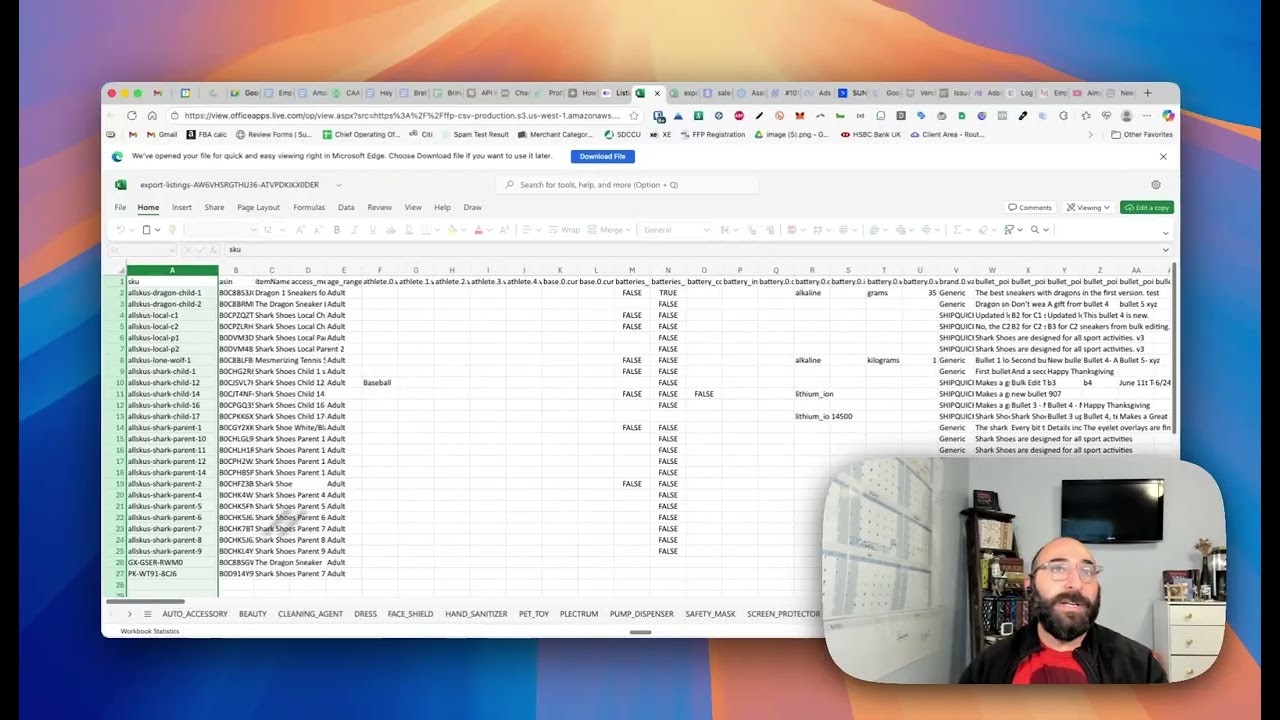The height and width of the screenshot is (720, 1280).
Task: Click the Download File button
Action: [603, 156]
